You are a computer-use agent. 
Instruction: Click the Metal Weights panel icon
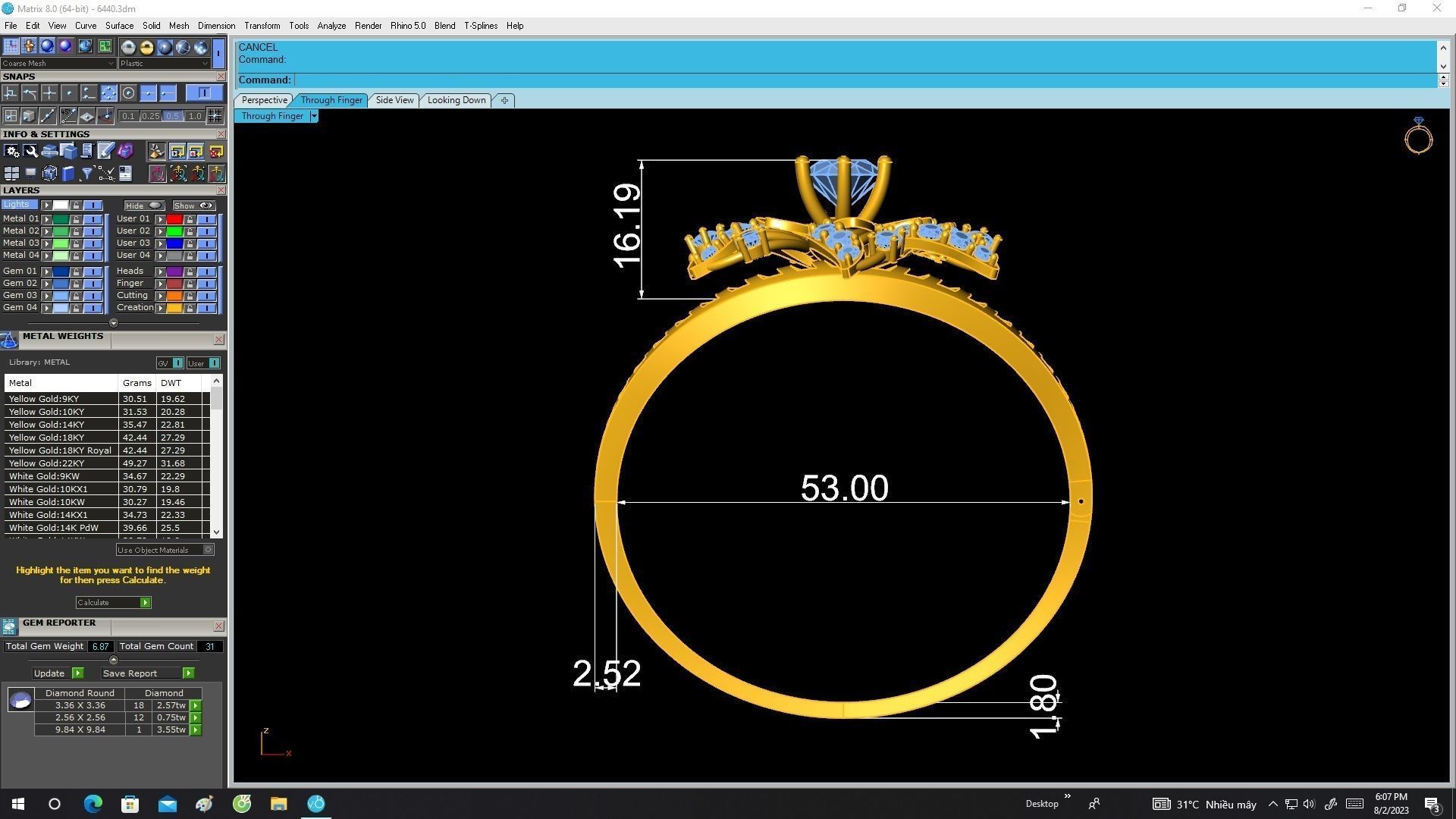tap(9, 340)
